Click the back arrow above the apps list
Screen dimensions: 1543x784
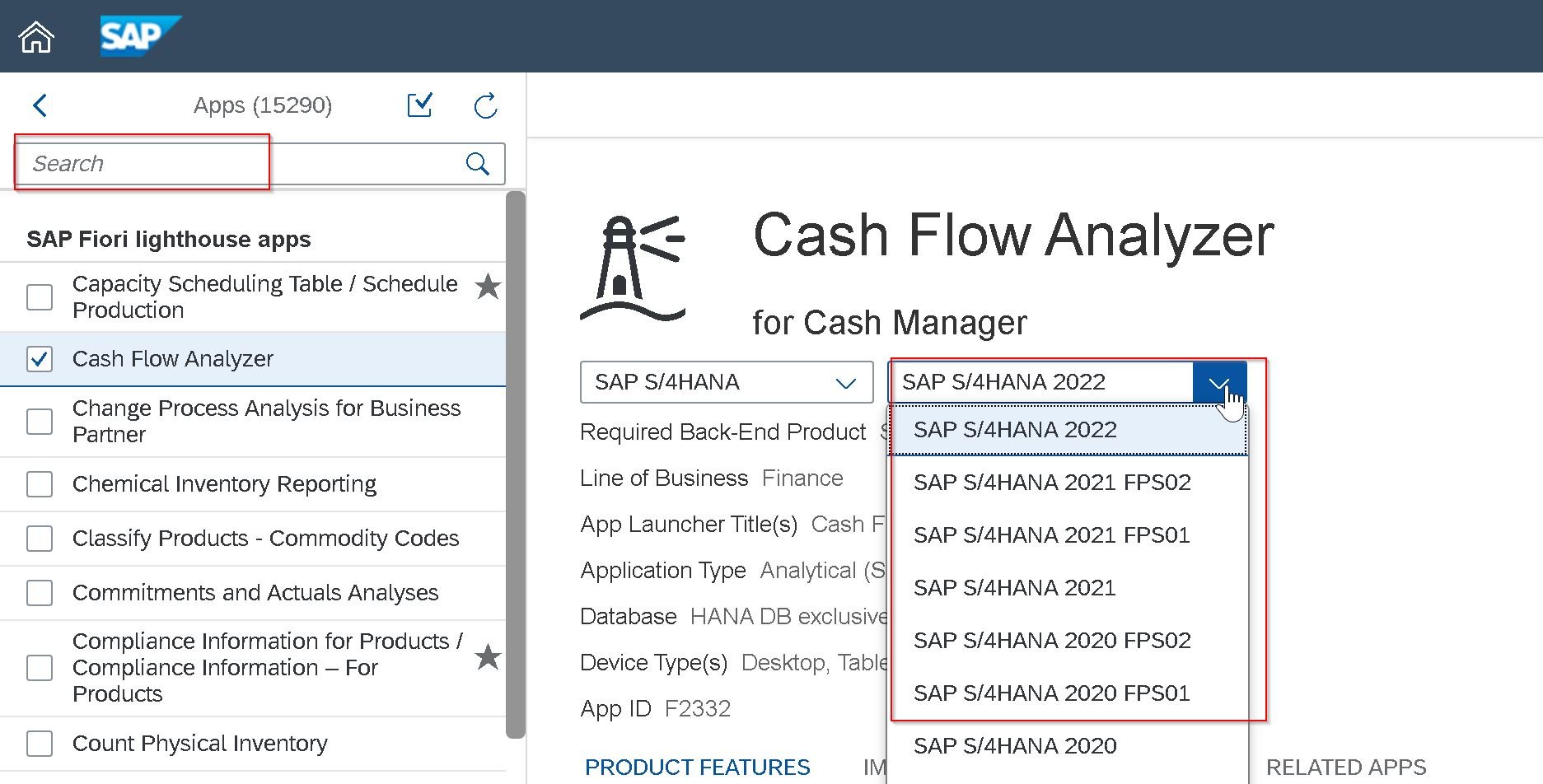[x=40, y=105]
